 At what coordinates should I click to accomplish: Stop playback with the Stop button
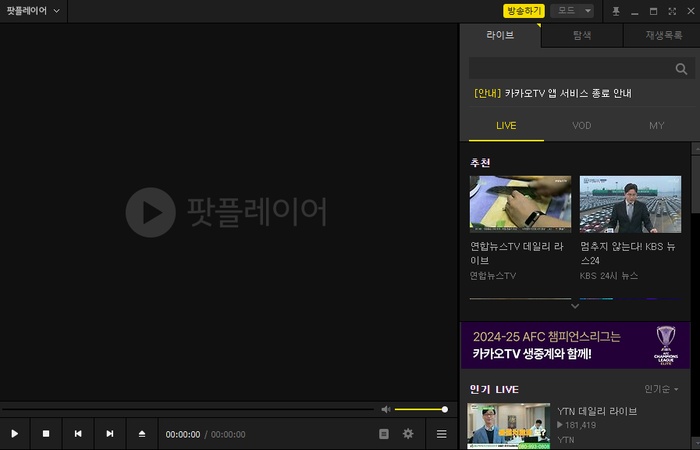46,433
